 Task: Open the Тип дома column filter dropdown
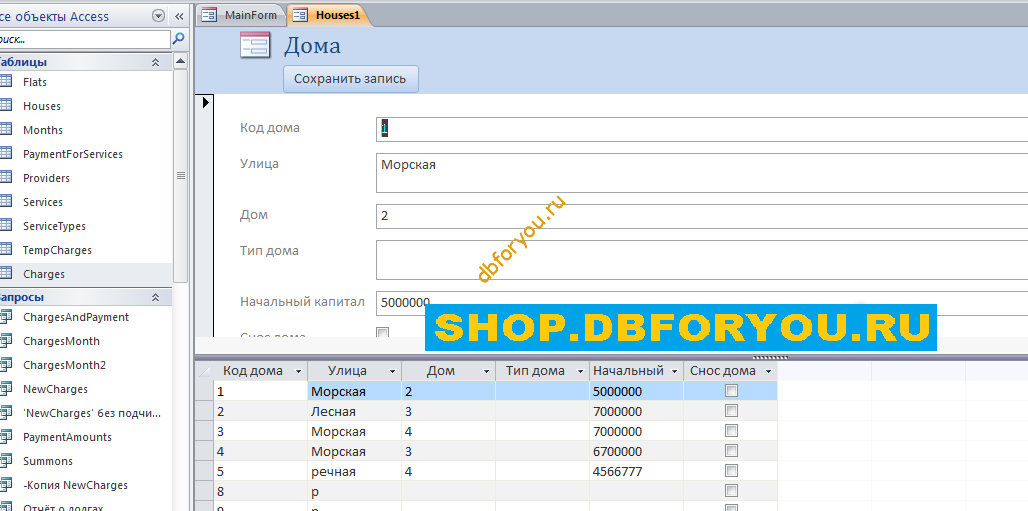click(x=580, y=371)
